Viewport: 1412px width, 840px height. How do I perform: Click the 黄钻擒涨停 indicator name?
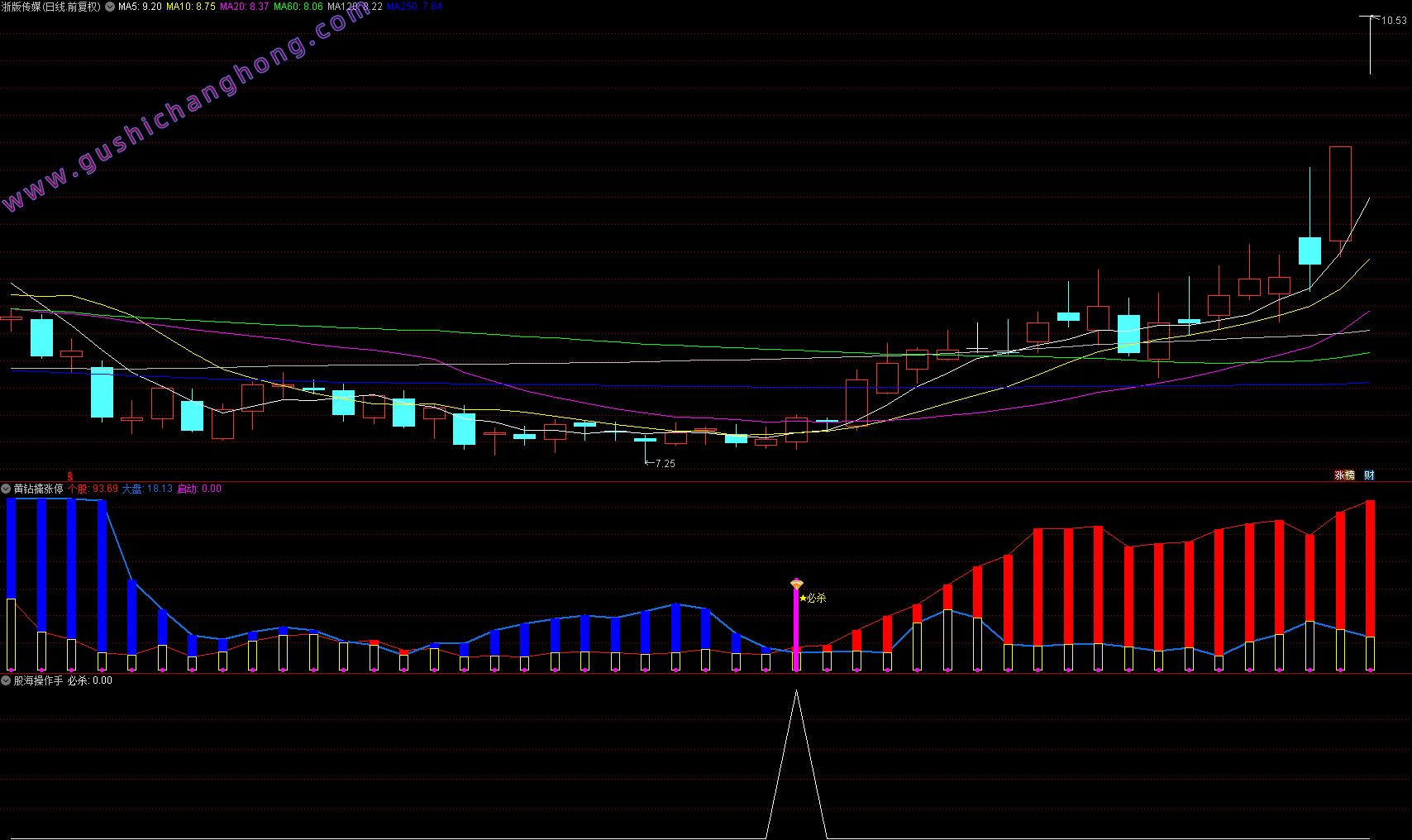[38, 489]
